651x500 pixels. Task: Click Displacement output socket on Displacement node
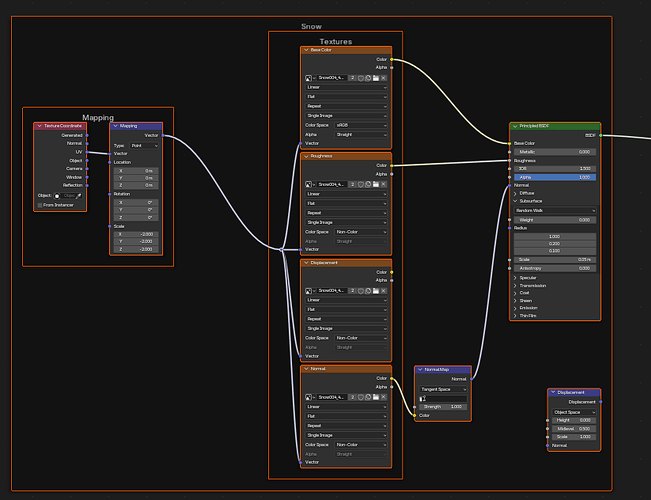pyautogui.click(x=601, y=402)
